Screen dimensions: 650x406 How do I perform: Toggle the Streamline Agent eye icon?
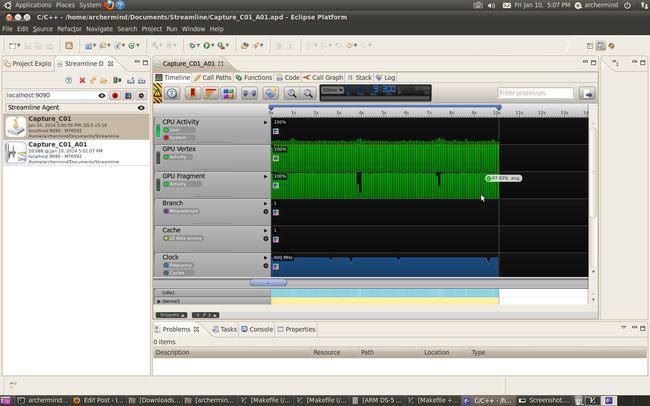141,107
